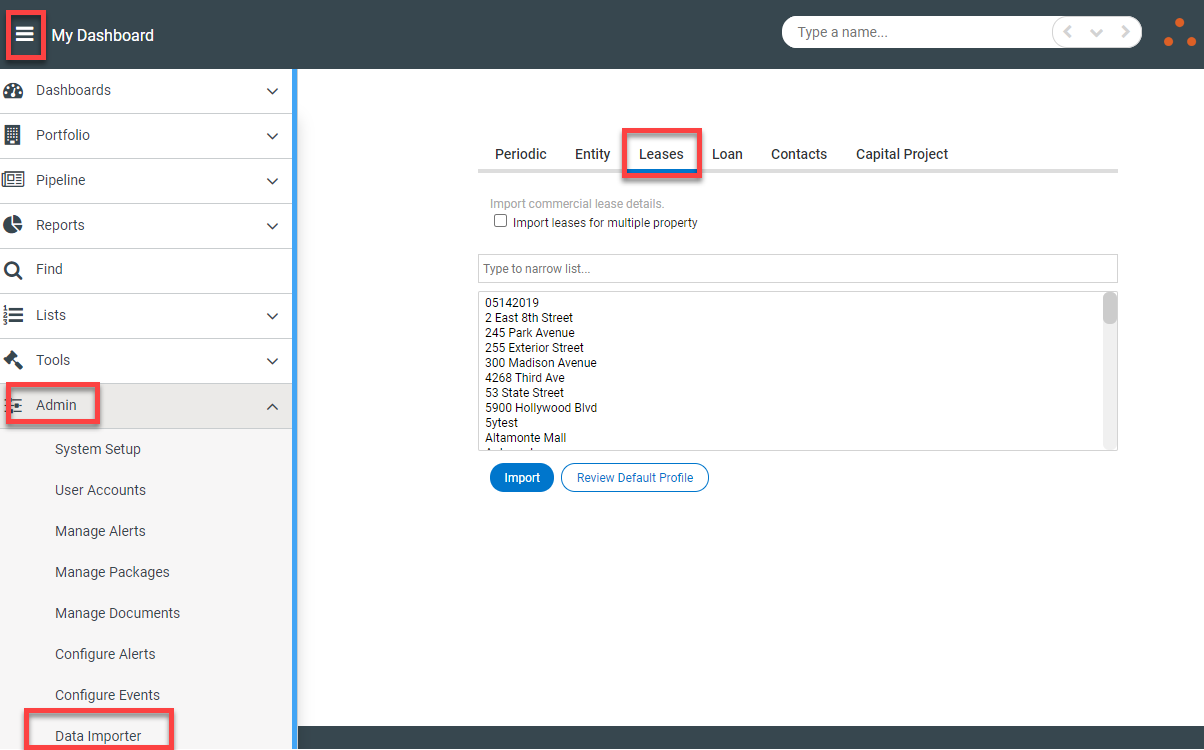Click the previous arrow in search bar
The width and height of the screenshot is (1204, 750).
tap(1068, 32)
